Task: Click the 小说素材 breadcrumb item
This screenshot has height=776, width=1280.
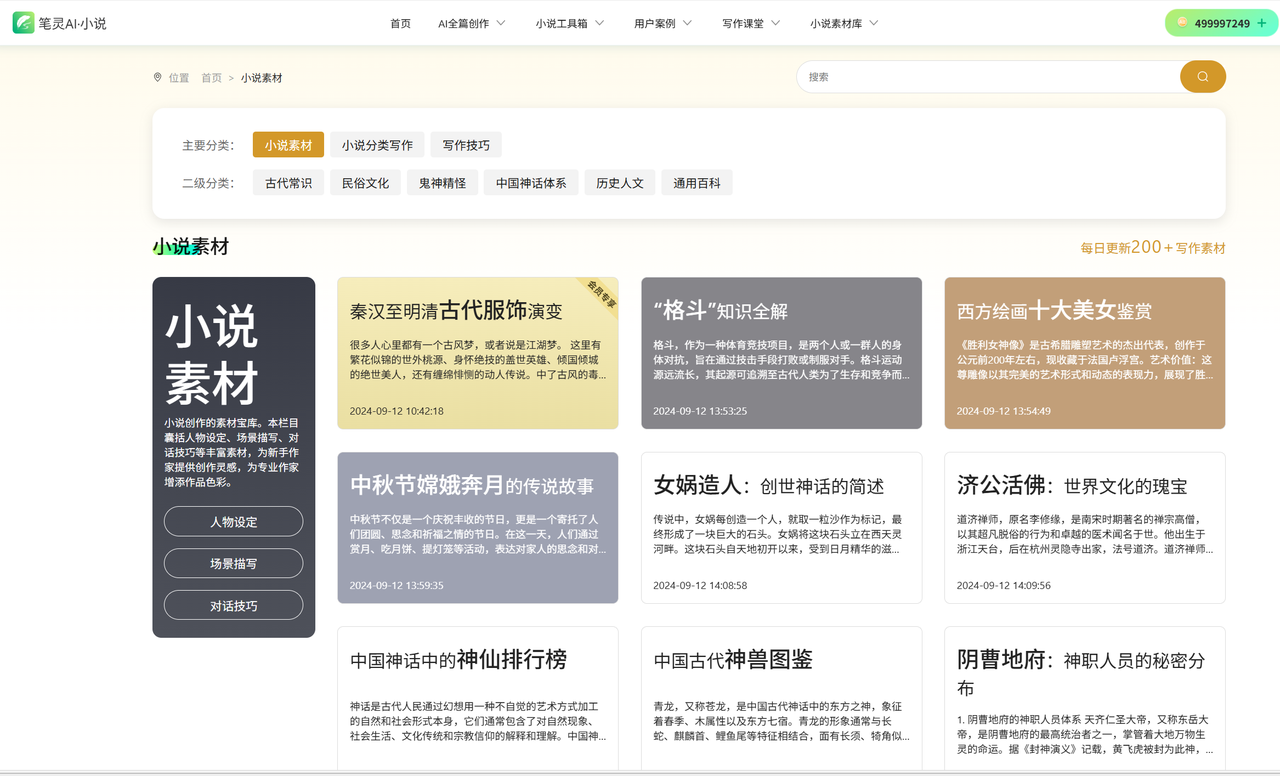Action: [x=261, y=78]
